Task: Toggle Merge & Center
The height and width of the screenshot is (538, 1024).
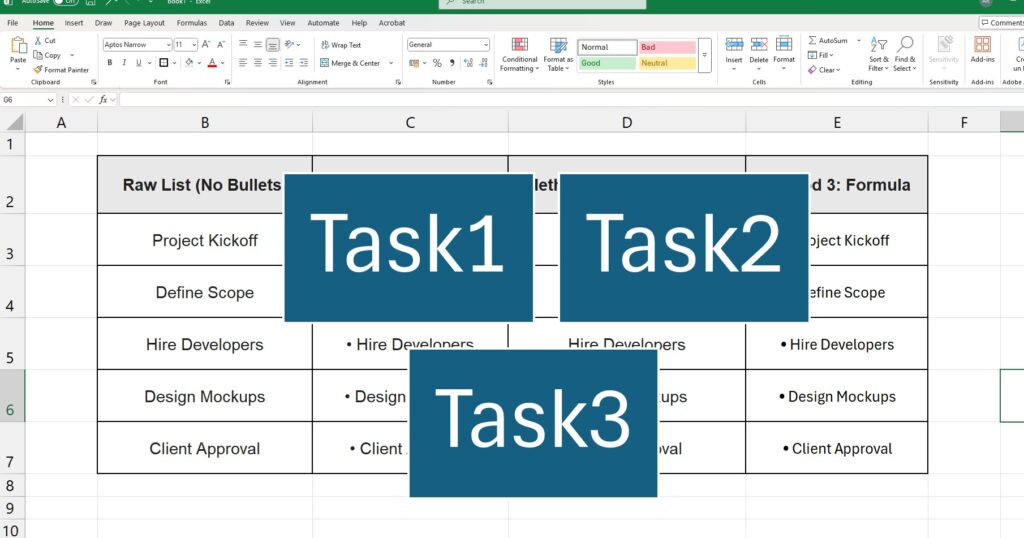Action: [351, 63]
